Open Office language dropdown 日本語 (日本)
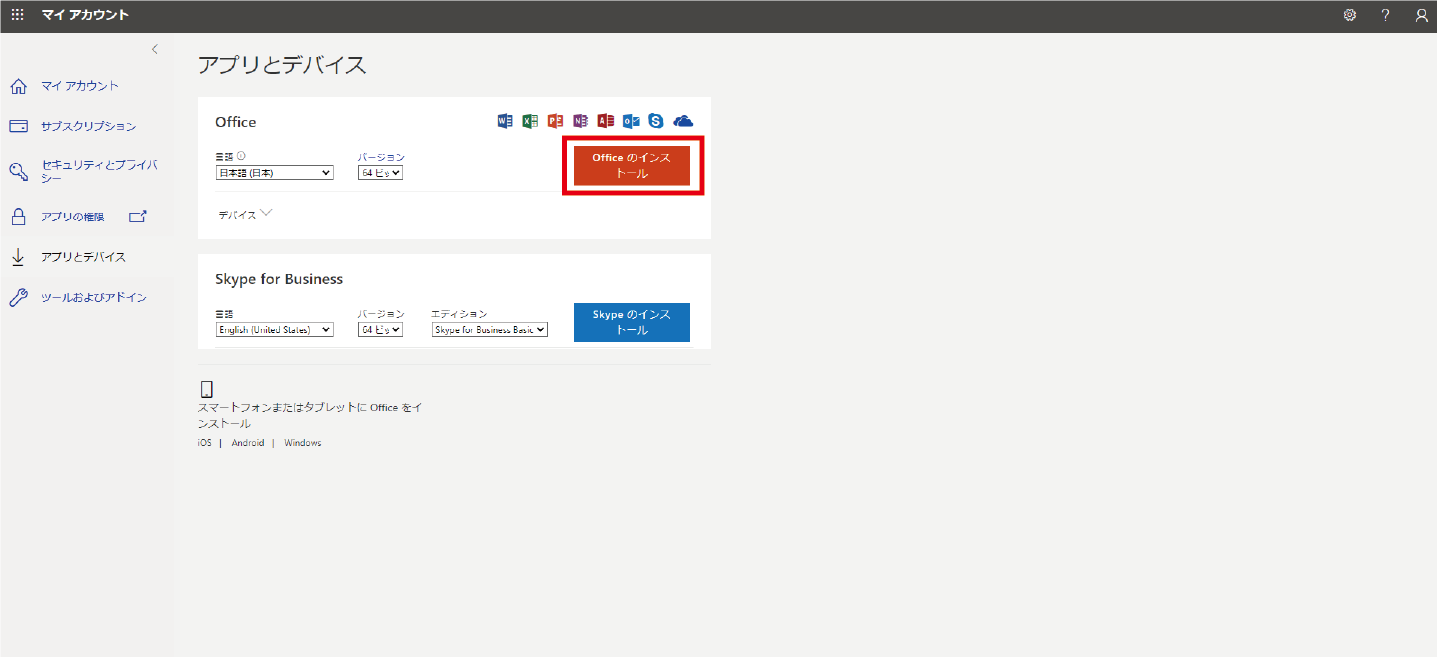Viewport: 1438px width, 658px height. tap(275, 173)
